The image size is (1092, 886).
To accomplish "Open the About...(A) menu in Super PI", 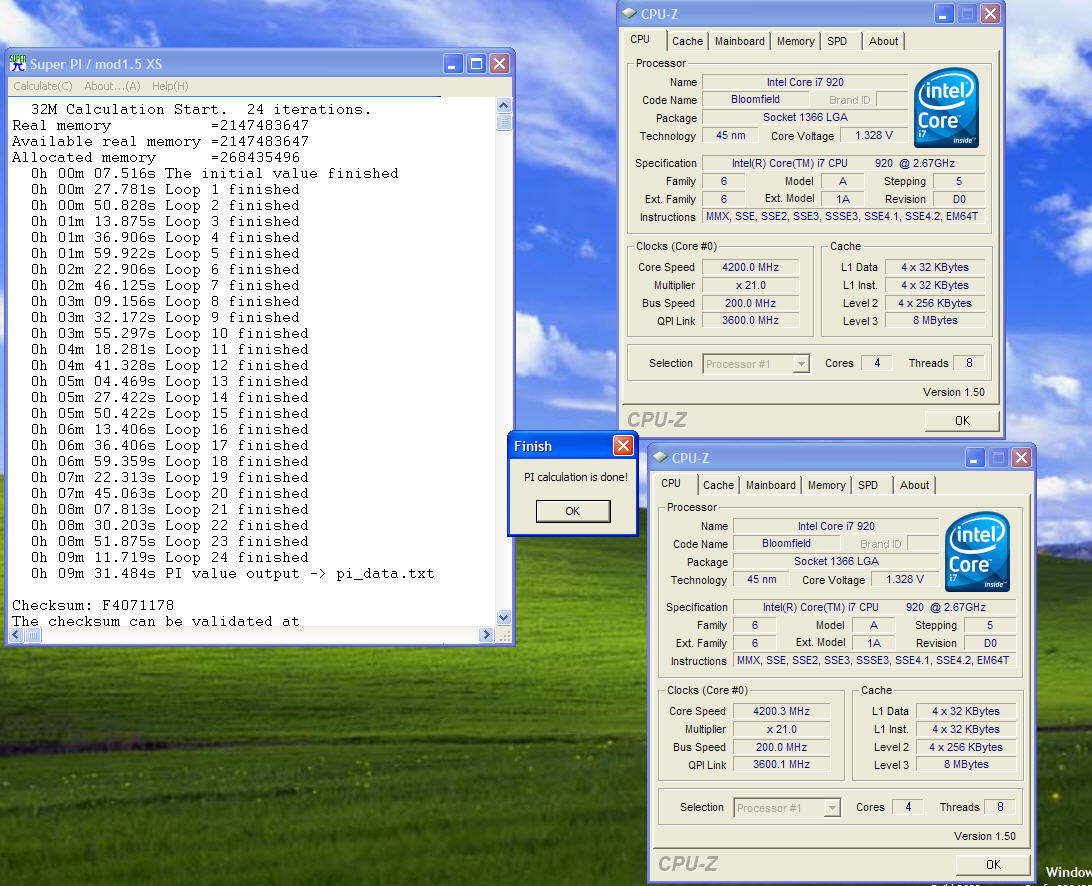I will click(x=112, y=86).
